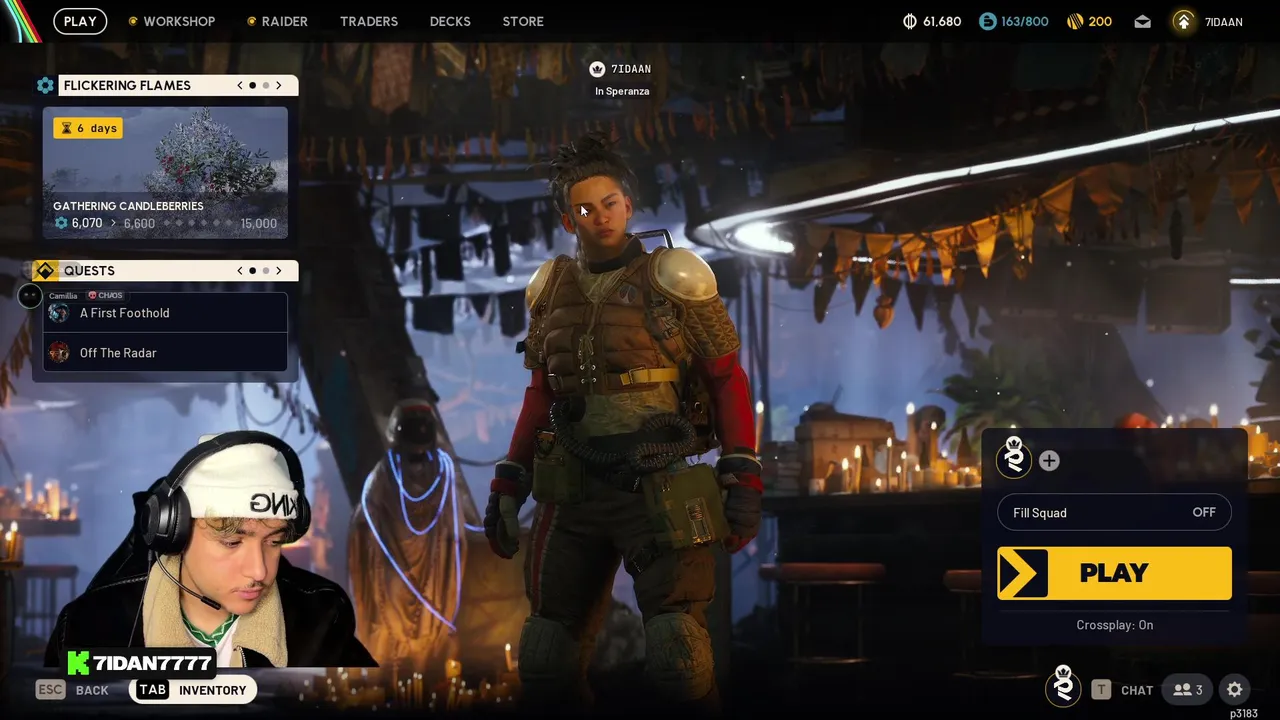Select second page dot in Quests header
The image size is (1280, 720).
pos(266,271)
